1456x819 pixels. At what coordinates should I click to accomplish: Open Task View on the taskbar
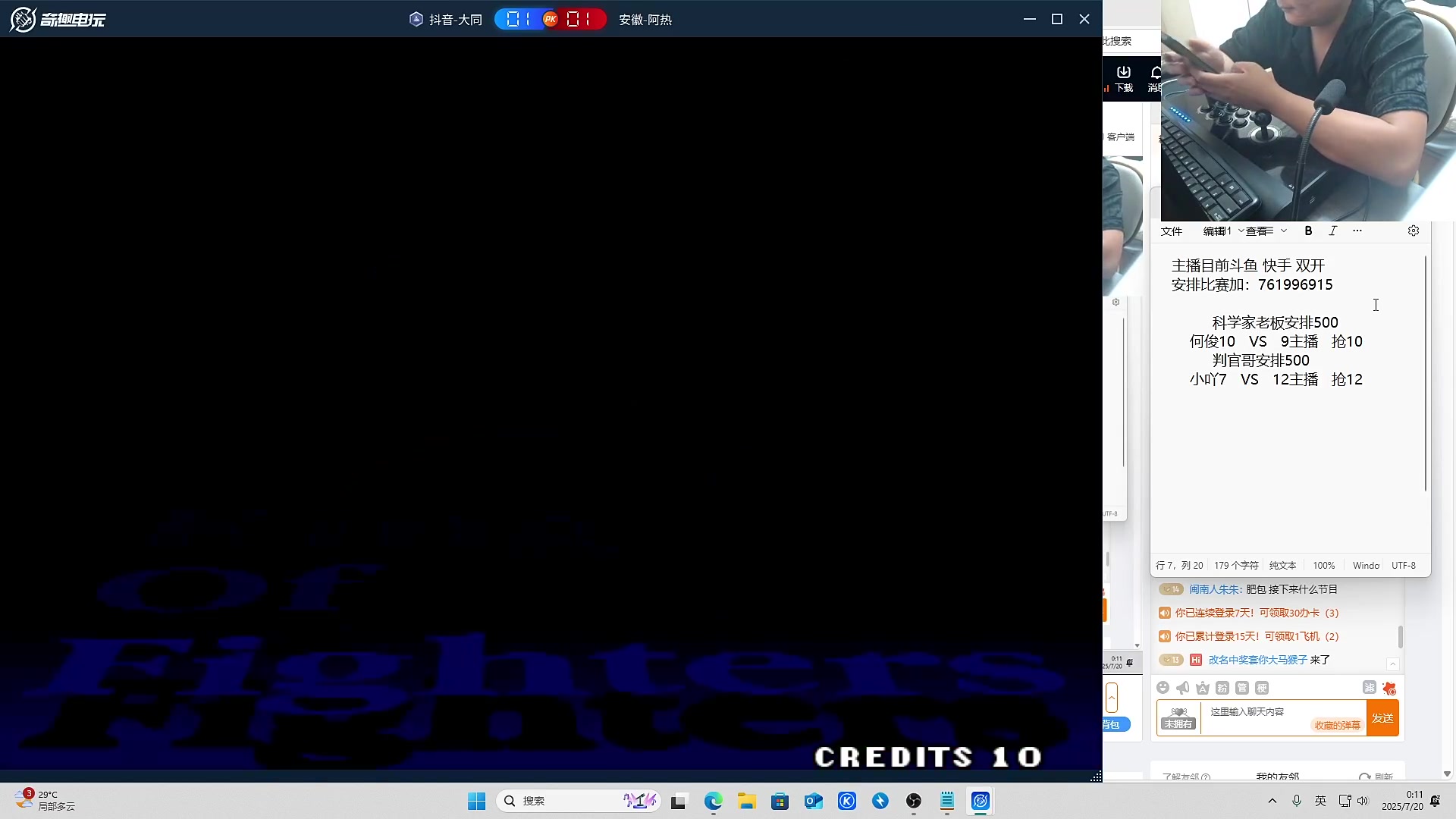point(679,801)
